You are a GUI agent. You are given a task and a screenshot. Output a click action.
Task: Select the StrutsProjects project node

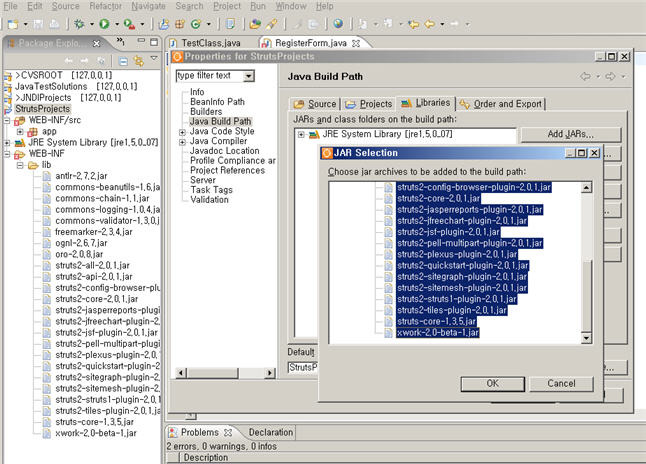tap(42, 109)
